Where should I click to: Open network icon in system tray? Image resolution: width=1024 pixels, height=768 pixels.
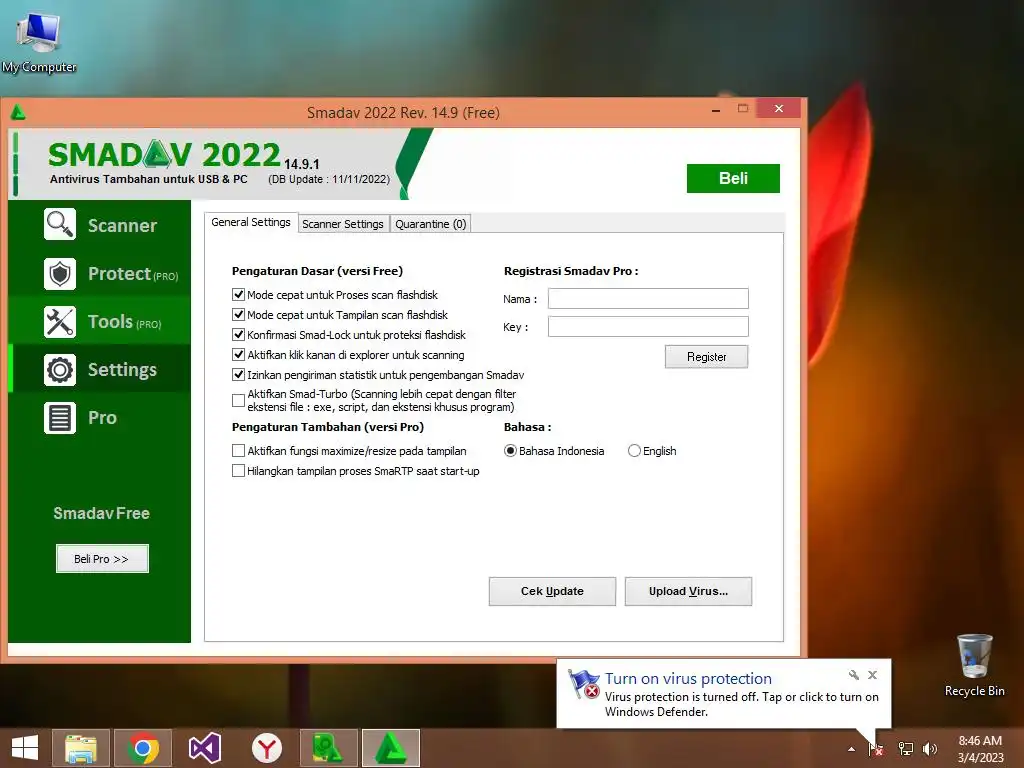tap(906, 748)
